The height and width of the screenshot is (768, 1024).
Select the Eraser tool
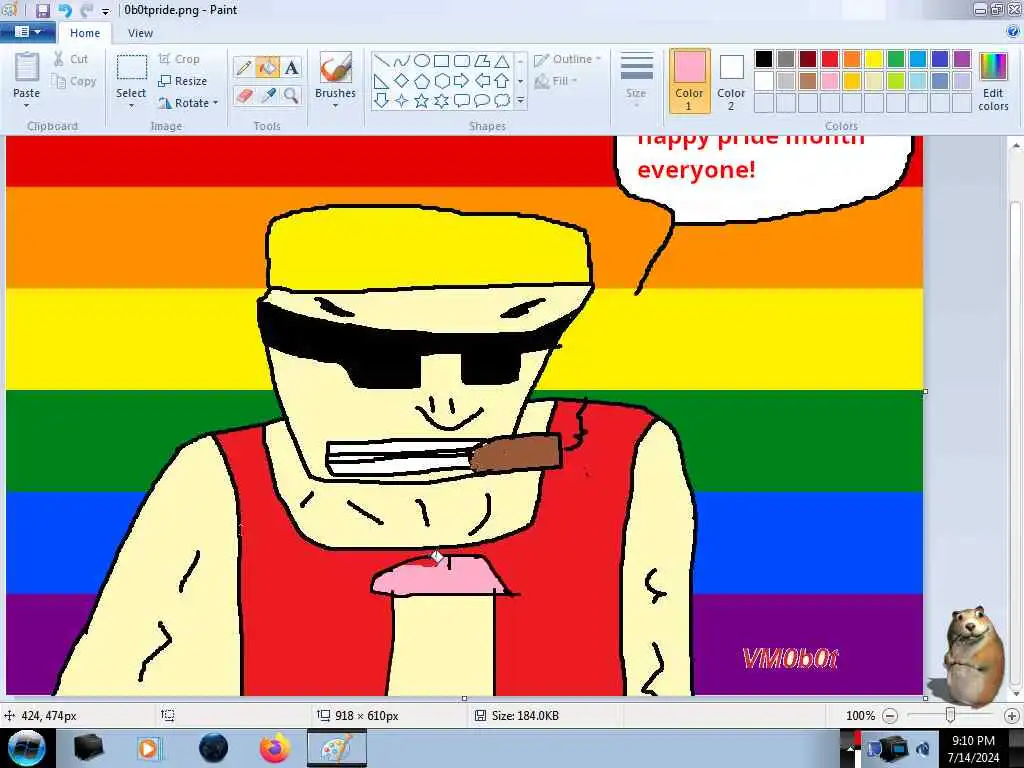coord(244,95)
